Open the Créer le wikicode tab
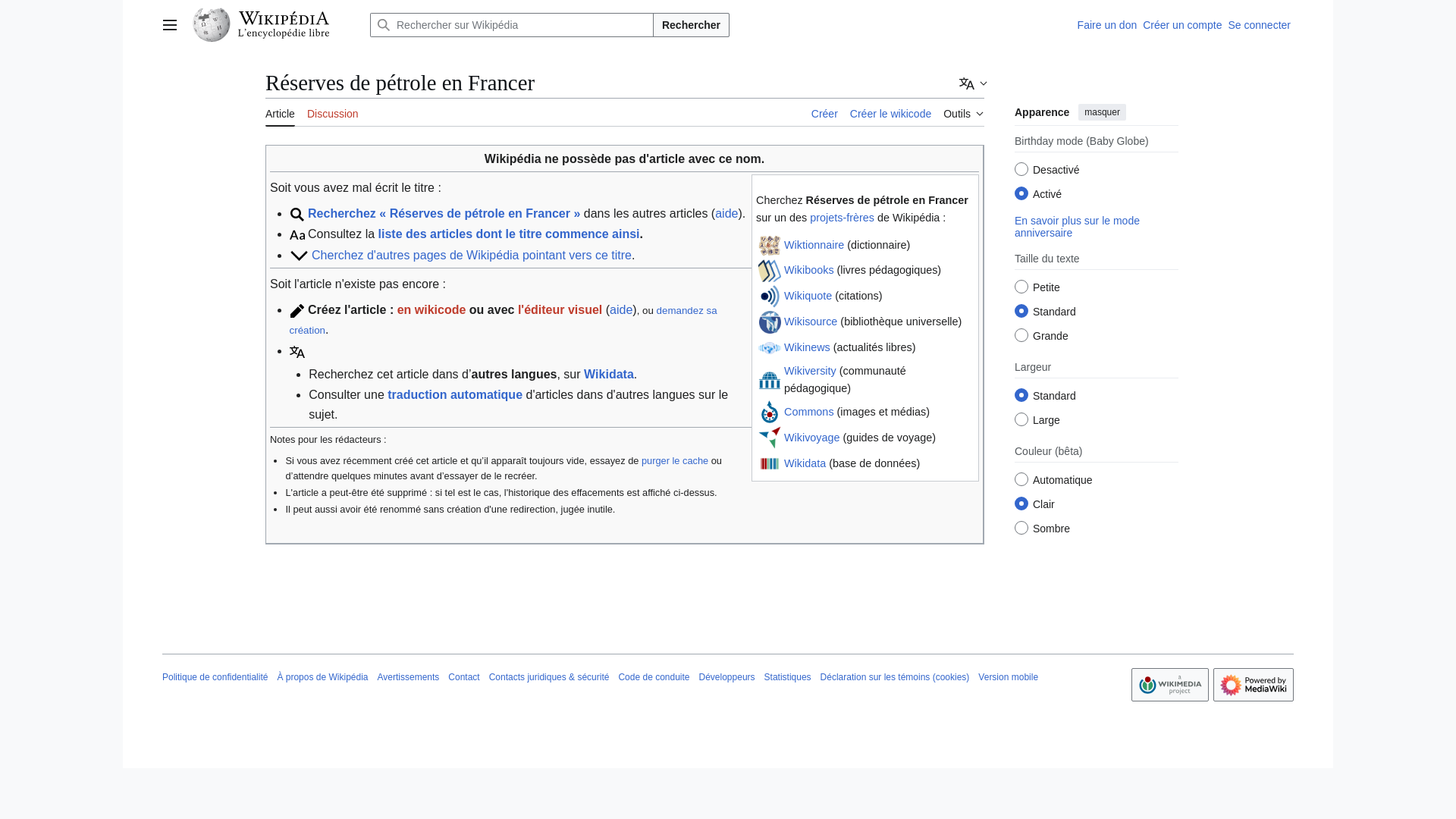1456x819 pixels. 890,114
